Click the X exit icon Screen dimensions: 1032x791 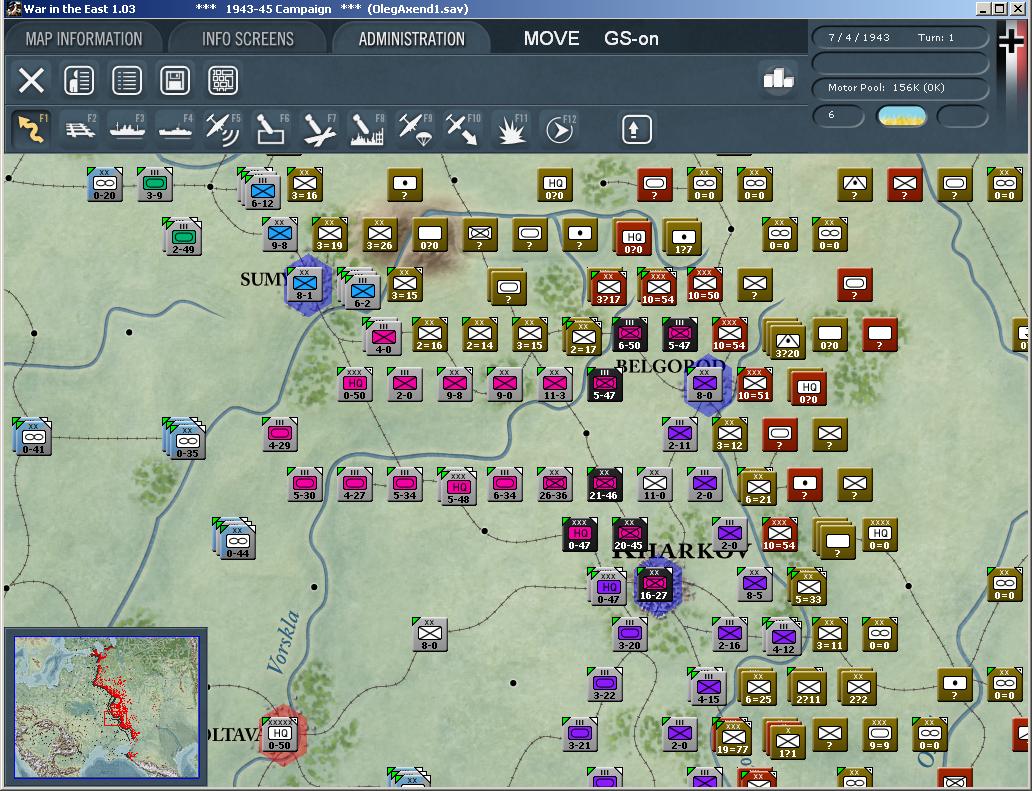(x=31, y=80)
